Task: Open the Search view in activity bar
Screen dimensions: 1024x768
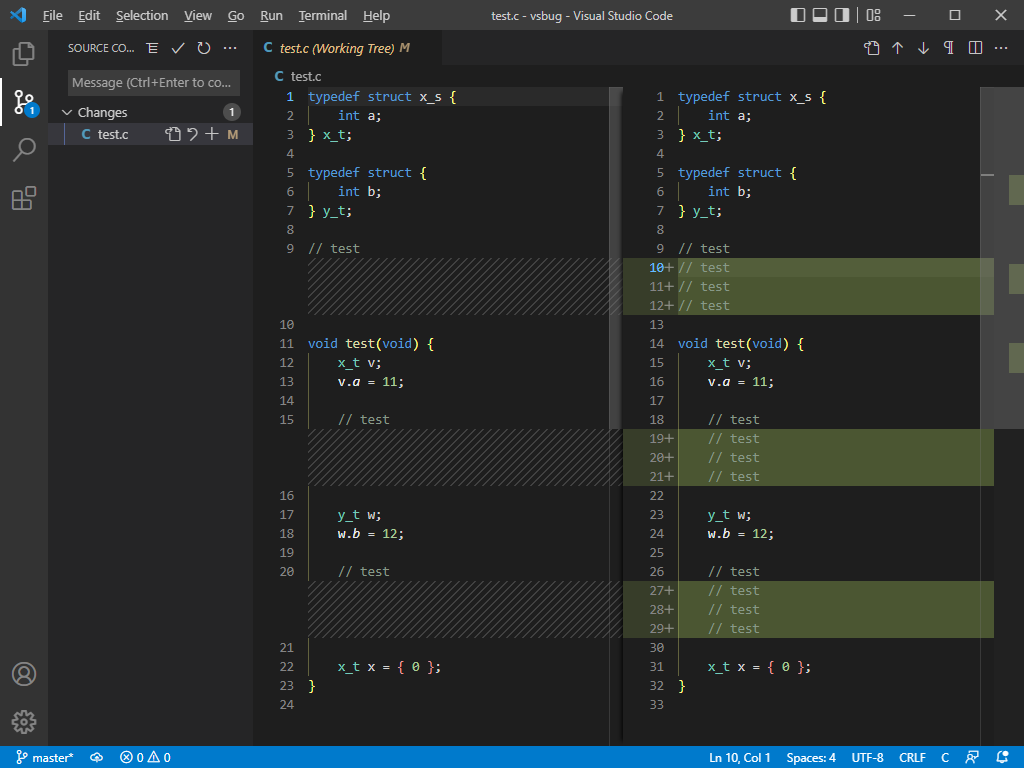Action: pyautogui.click(x=24, y=150)
